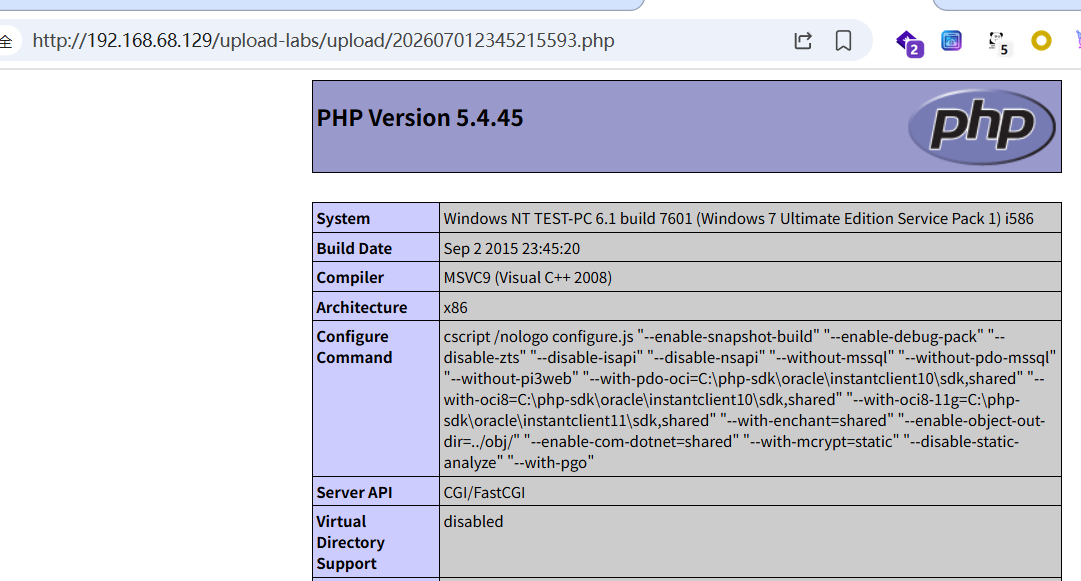Screen dimensions: 1081x581
Task: Select the PHP Version 5.4.45 heading
Action: 420,118
